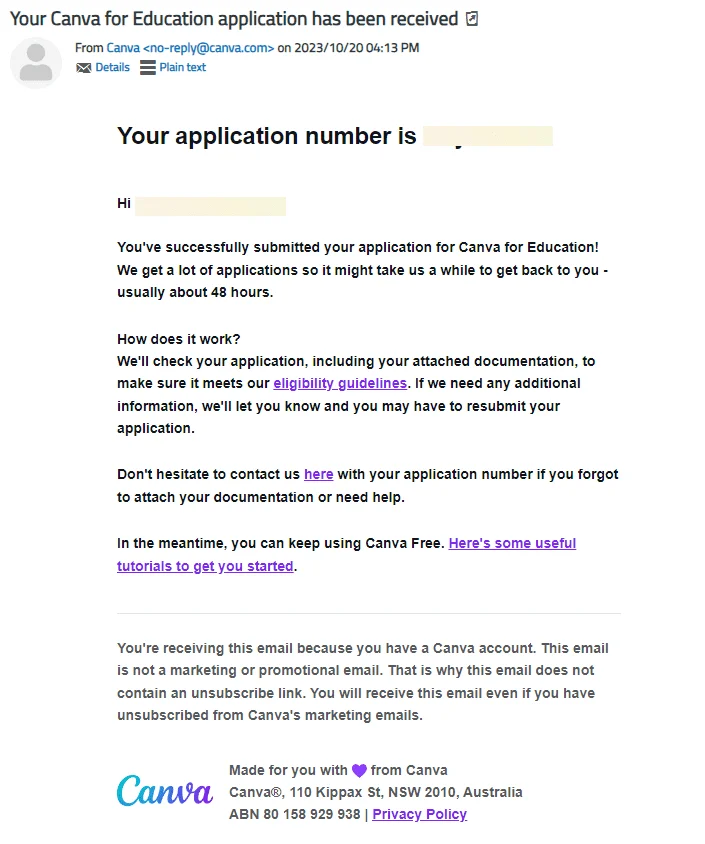Click the Canva logo in the footer
This screenshot has width=705, height=844.
[x=165, y=791]
